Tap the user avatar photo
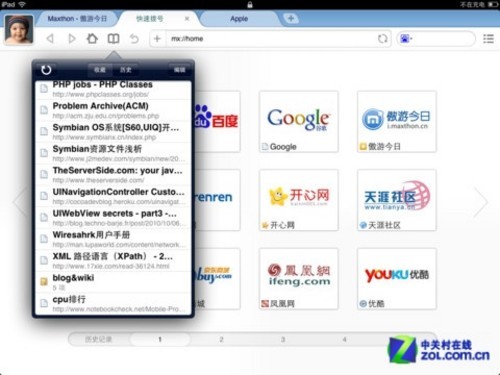500x375 pixels. pyautogui.click(x=19, y=29)
